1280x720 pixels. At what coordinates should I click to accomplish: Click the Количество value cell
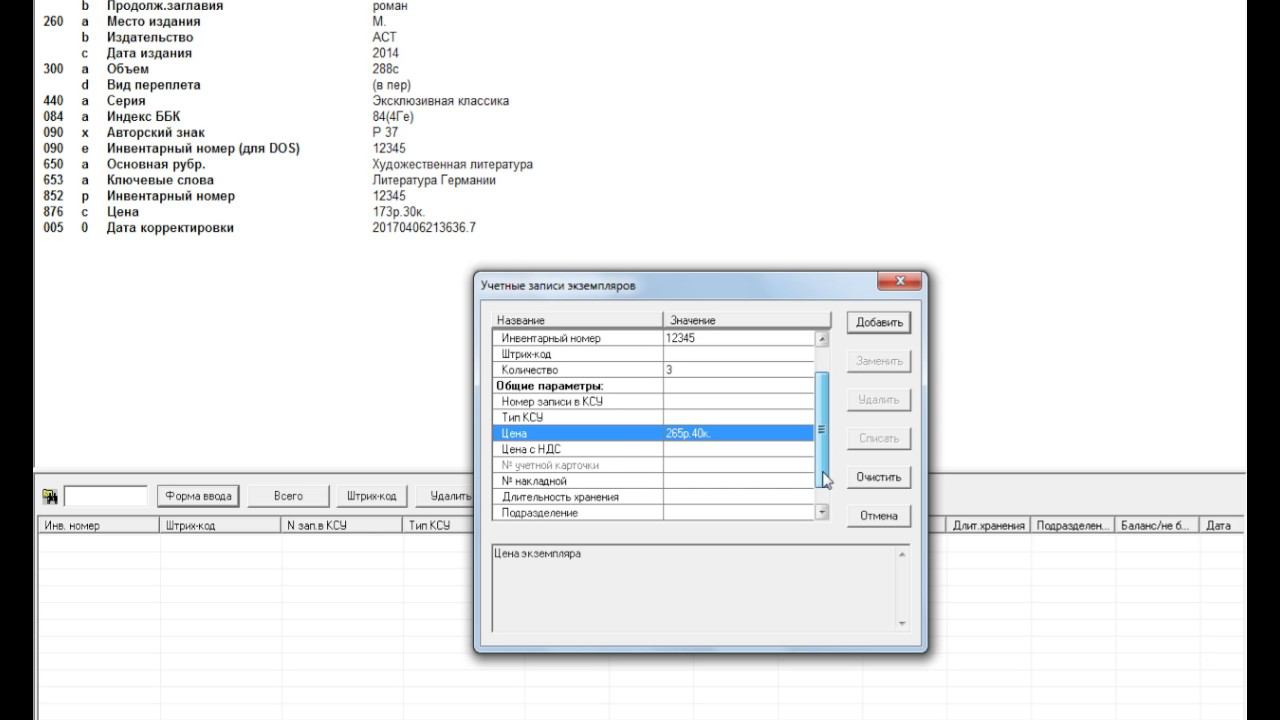[x=738, y=370]
